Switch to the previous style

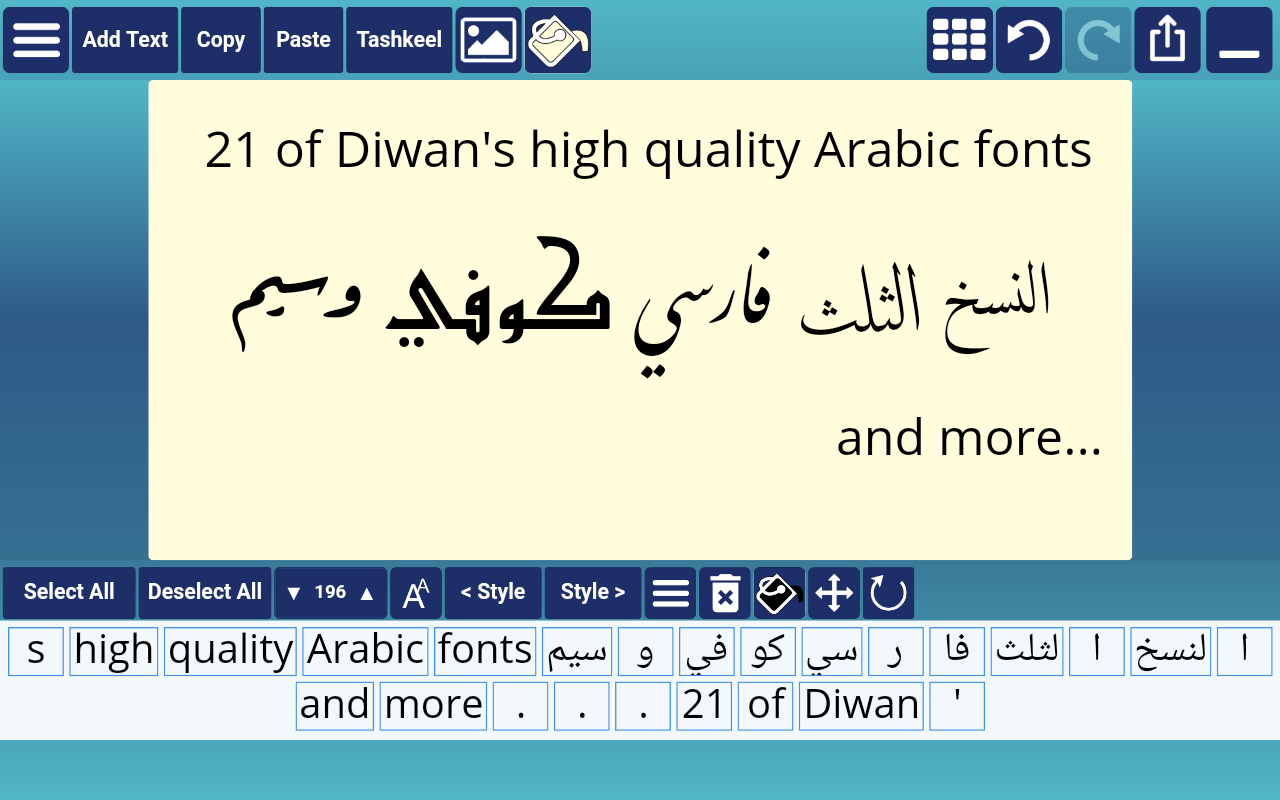pyautogui.click(x=493, y=593)
